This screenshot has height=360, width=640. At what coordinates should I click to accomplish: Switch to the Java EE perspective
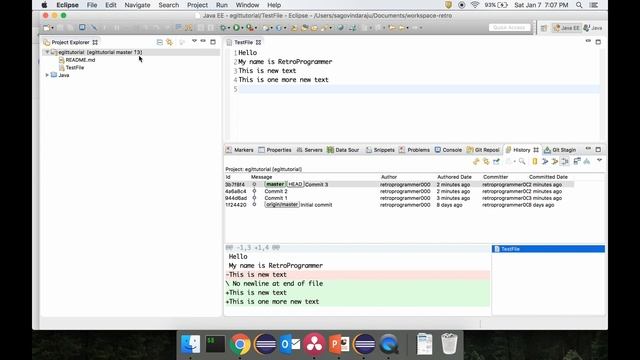[566, 28]
